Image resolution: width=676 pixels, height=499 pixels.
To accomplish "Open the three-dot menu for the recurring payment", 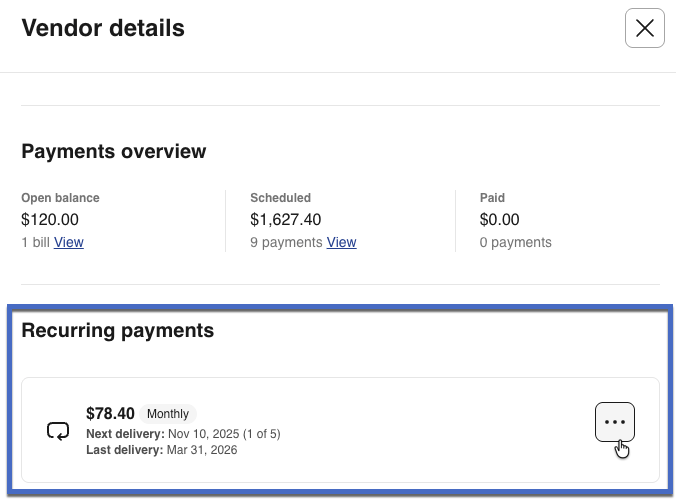I will click(615, 423).
